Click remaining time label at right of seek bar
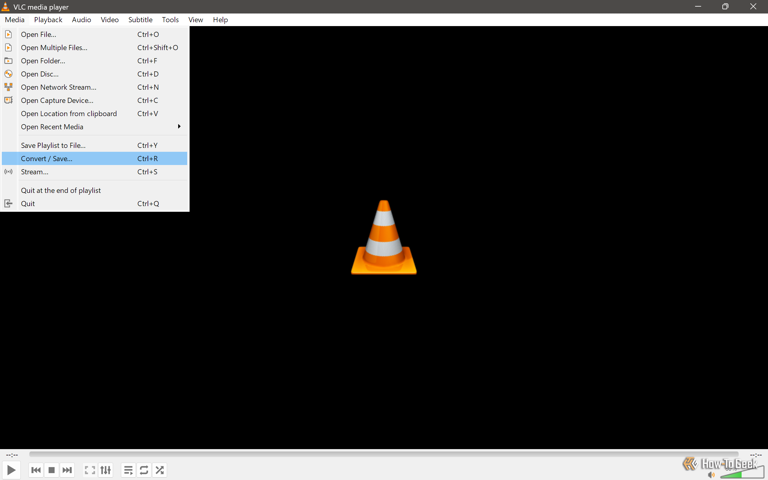768x480 pixels. [756, 455]
